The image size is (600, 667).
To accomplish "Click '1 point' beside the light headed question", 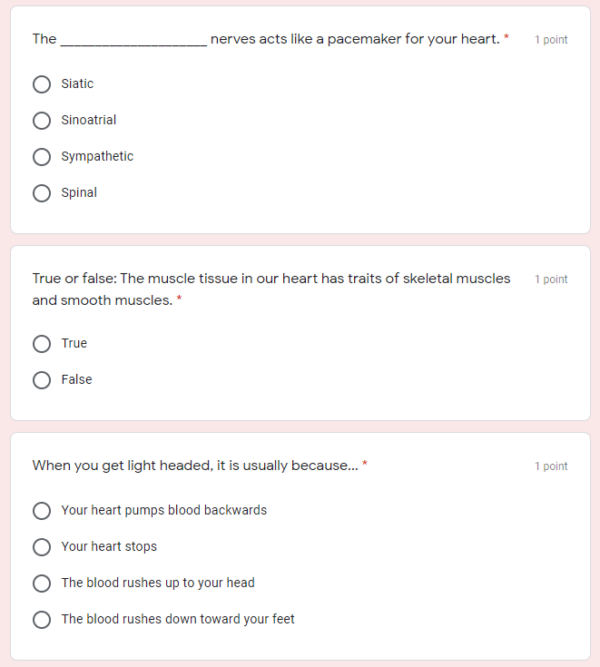I will [550, 467].
